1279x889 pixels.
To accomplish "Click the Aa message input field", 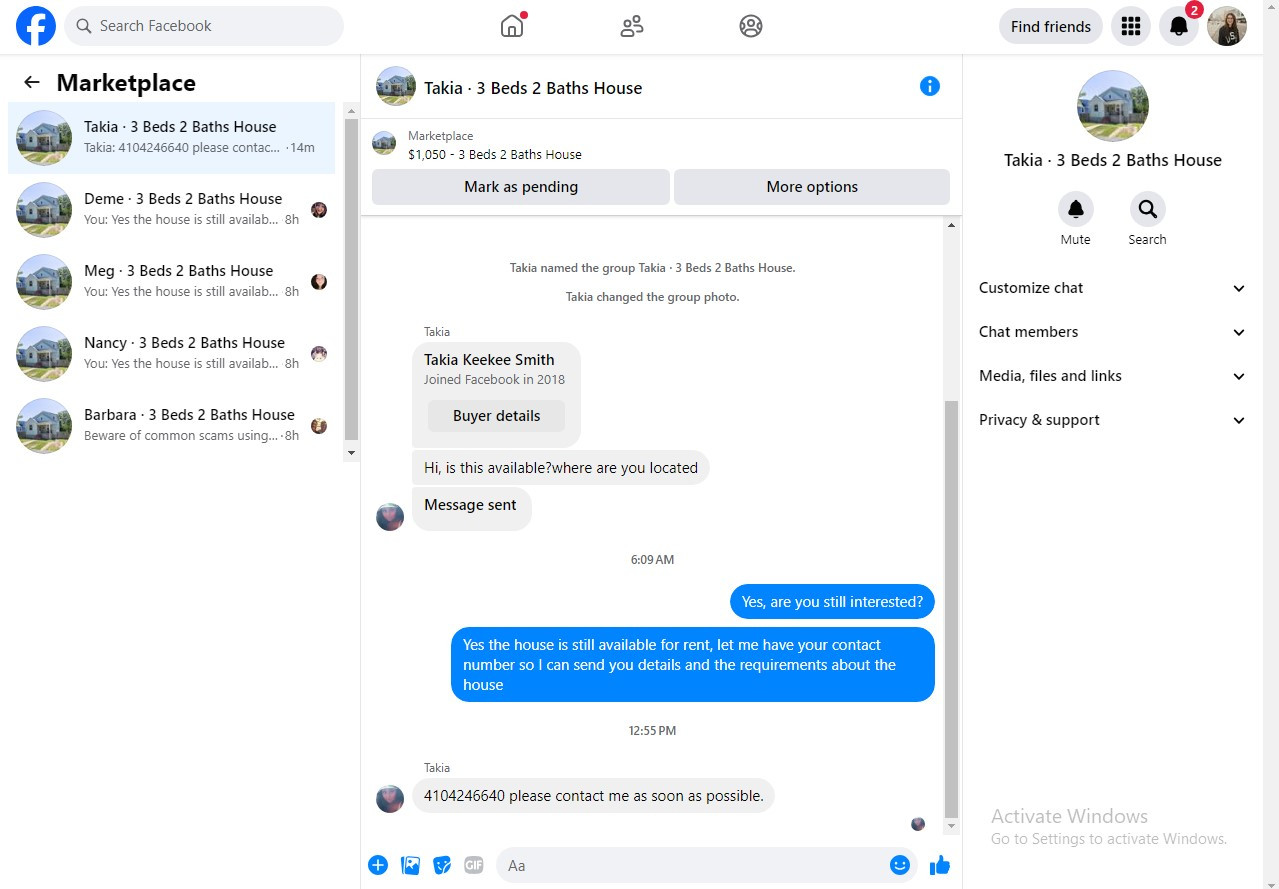I will click(706, 865).
